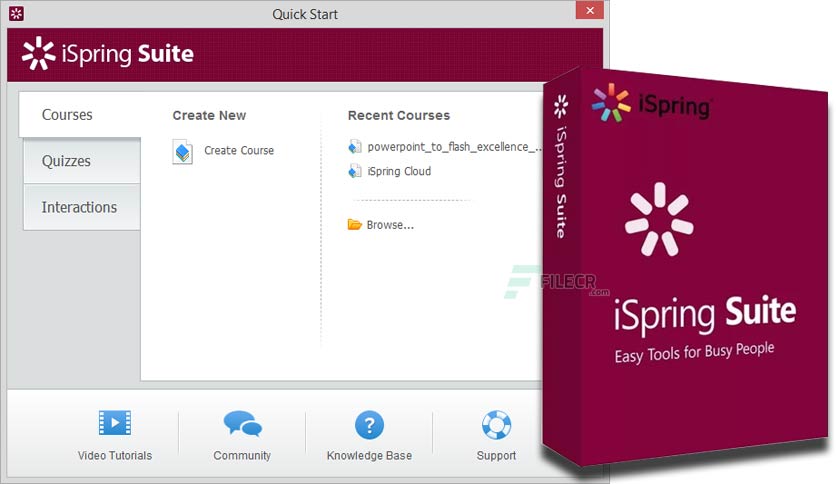Open the Support lifebuoy icon
The width and height of the screenshot is (836, 484).
pyautogui.click(x=496, y=425)
